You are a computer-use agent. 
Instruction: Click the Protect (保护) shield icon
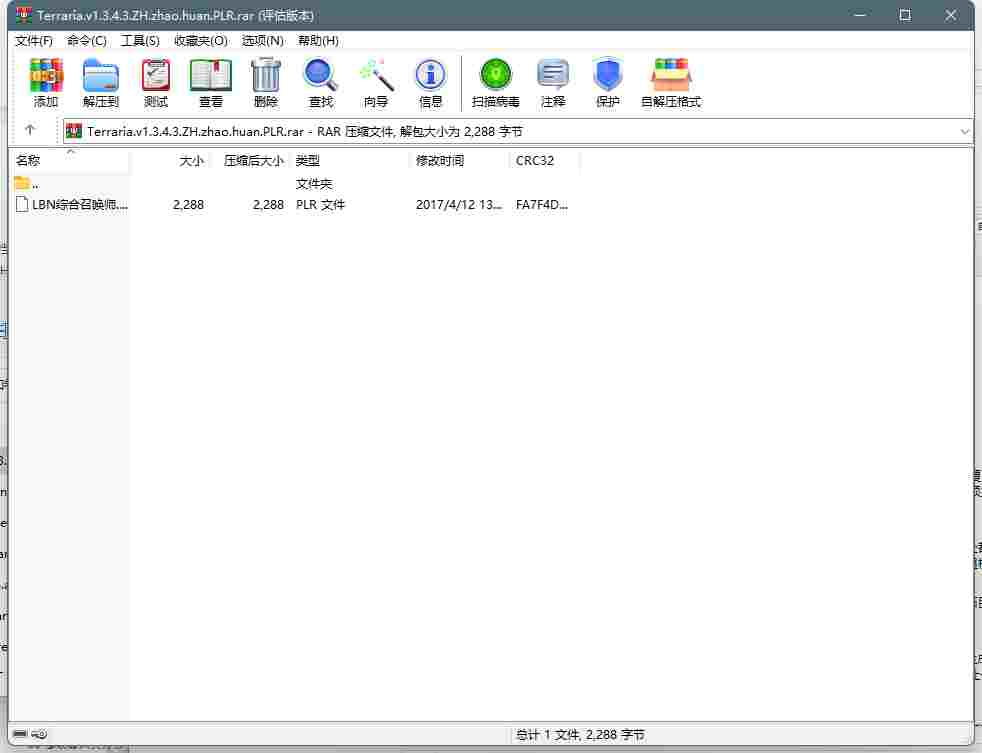(x=607, y=82)
